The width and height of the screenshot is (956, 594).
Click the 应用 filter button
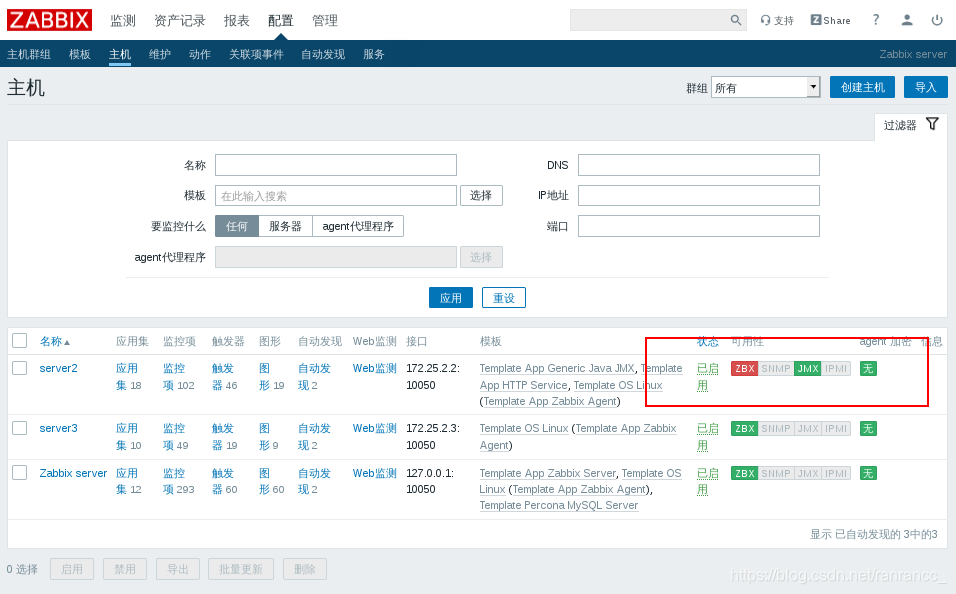click(451, 298)
